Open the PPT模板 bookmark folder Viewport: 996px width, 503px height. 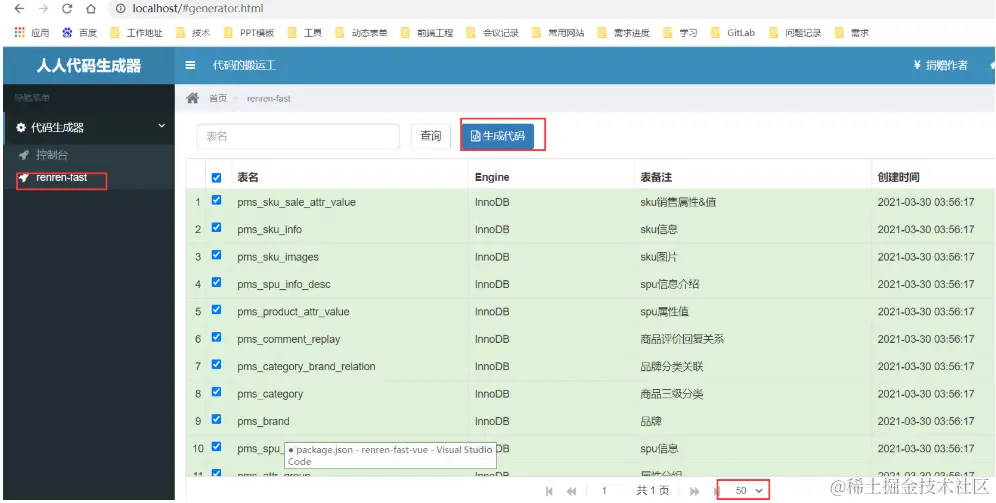tap(249, 33)
